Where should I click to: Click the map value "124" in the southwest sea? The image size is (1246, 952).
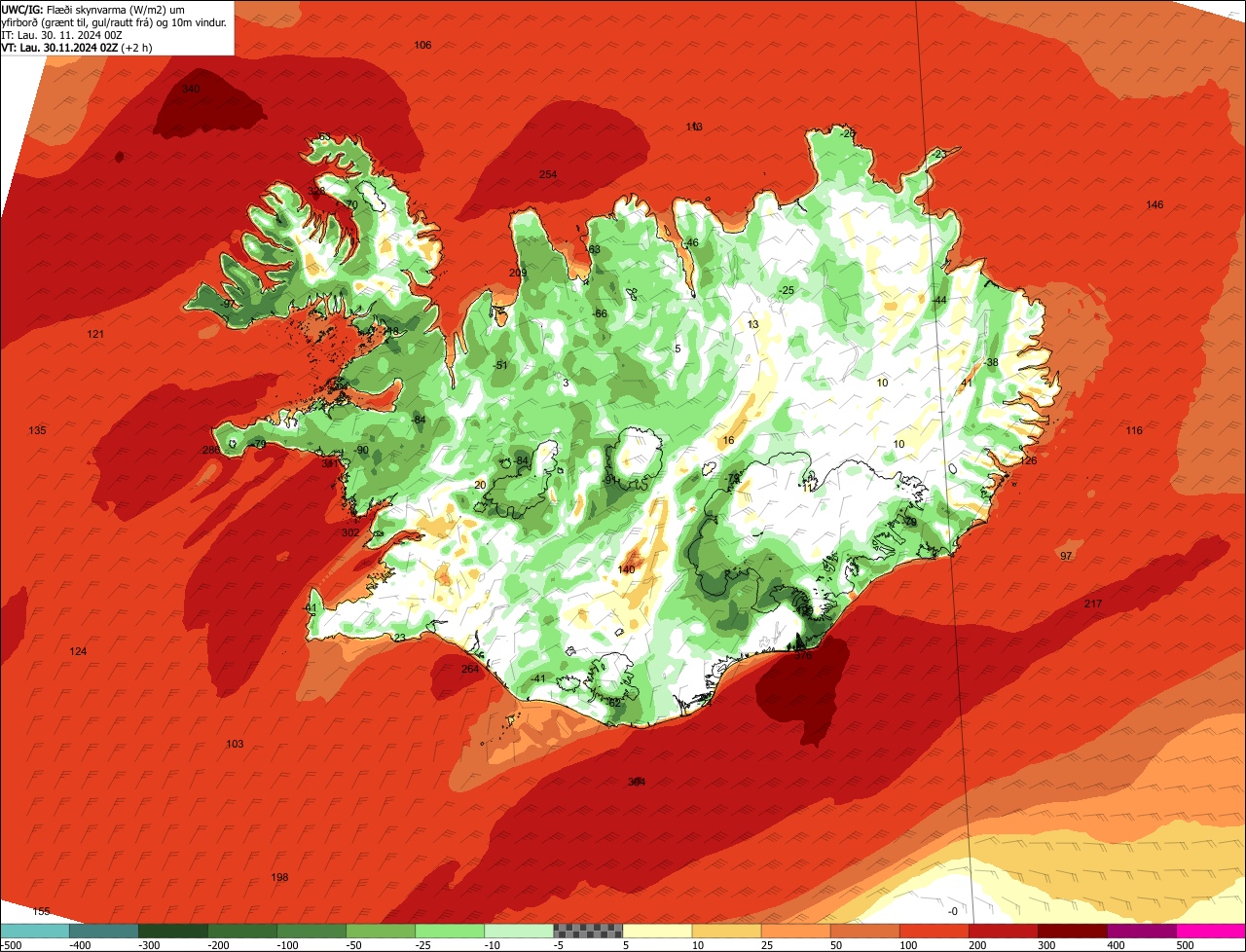pyautogui.click(x=79, y=652)
